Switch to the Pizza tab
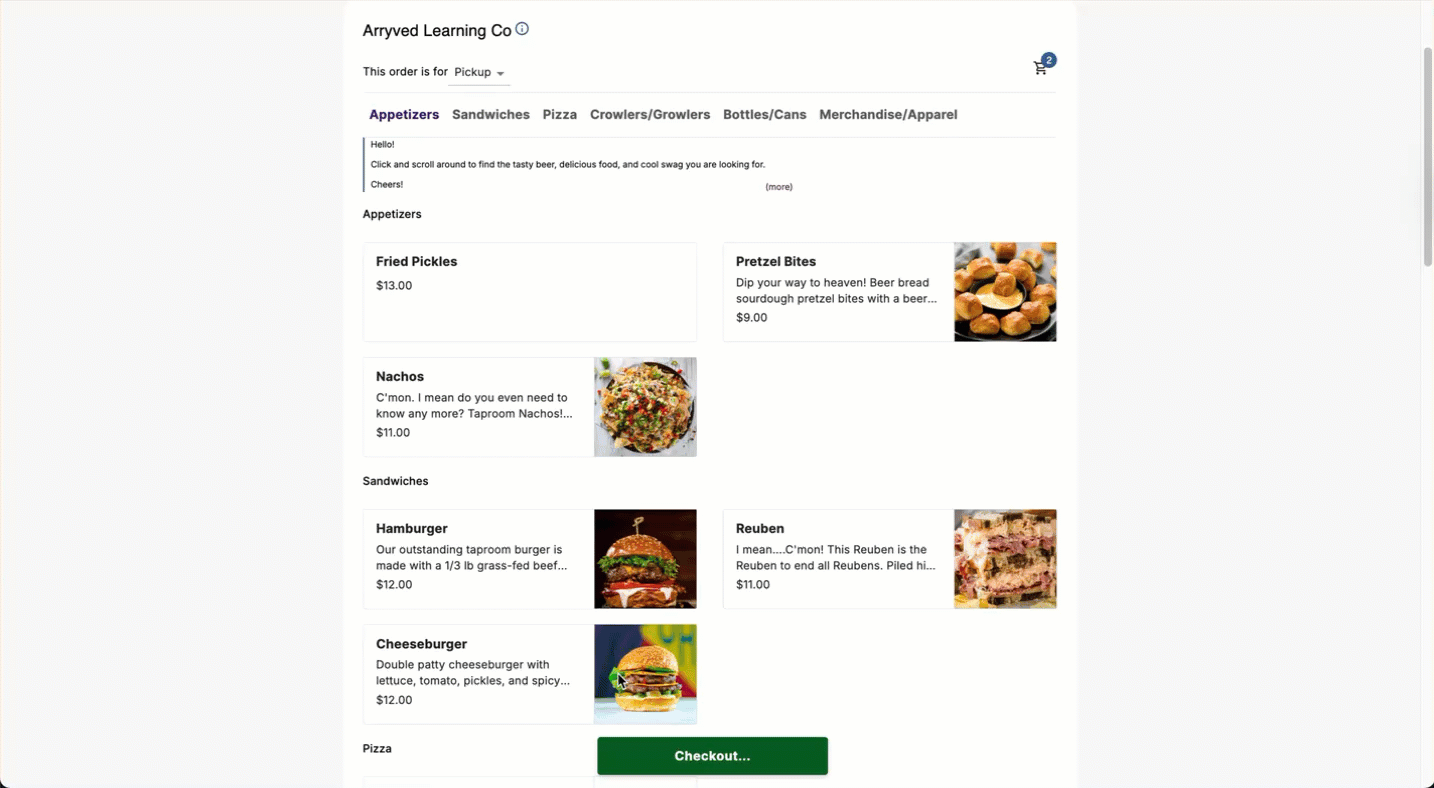The height and width of the screenshot is (788, 1434). click(x=560, y=114)
